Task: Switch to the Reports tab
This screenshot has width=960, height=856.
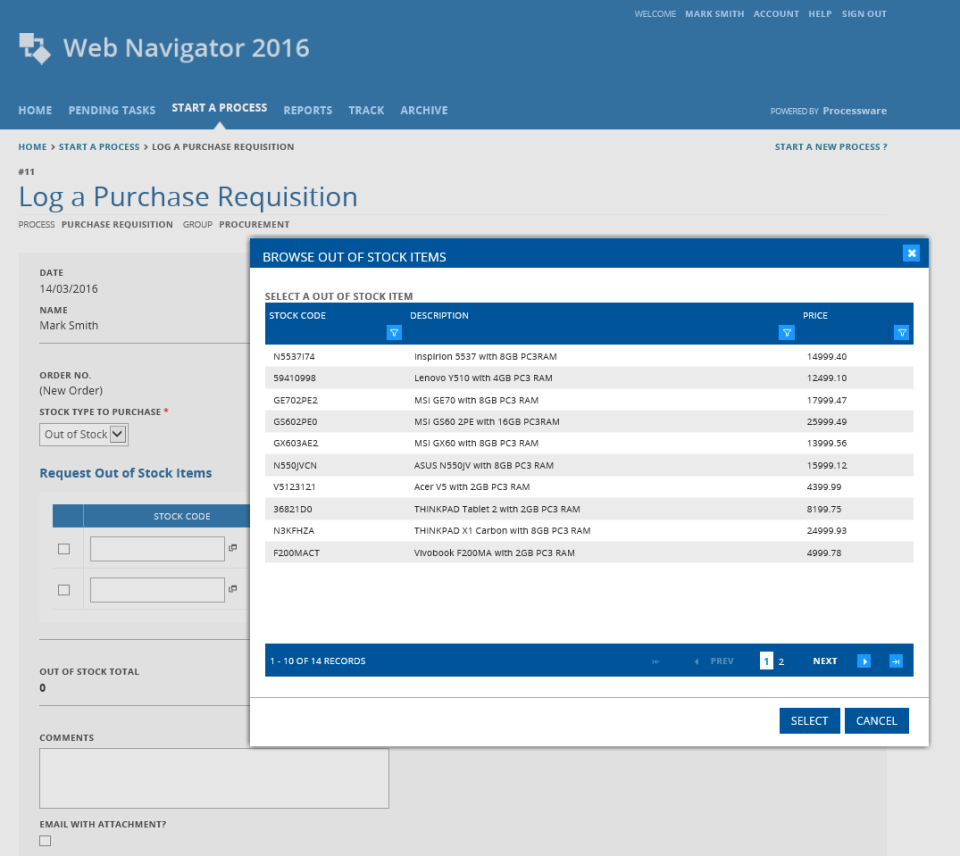Action: click(307, 110)
